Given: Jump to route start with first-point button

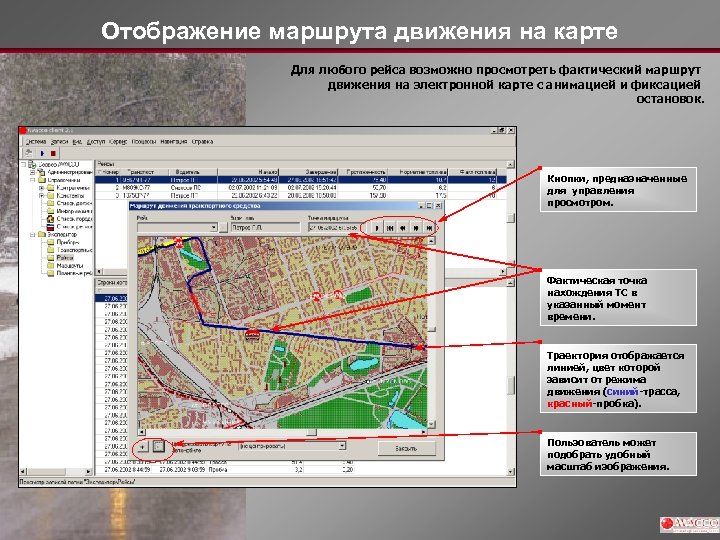Looking at the screenshot, I should 390,228.
